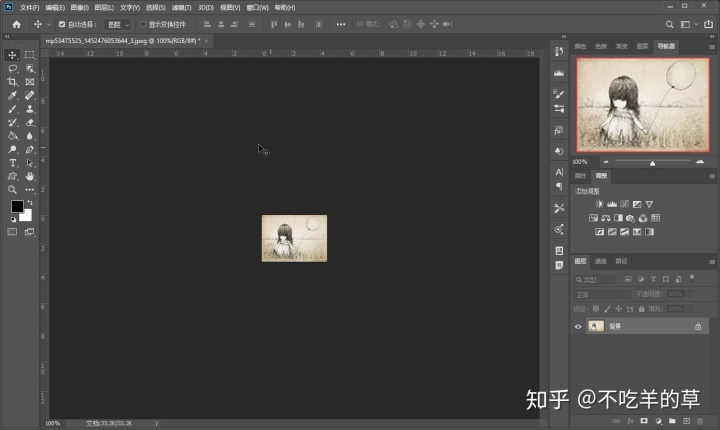Select the Pen tool
720x430 pixels.
coord(30,149)
